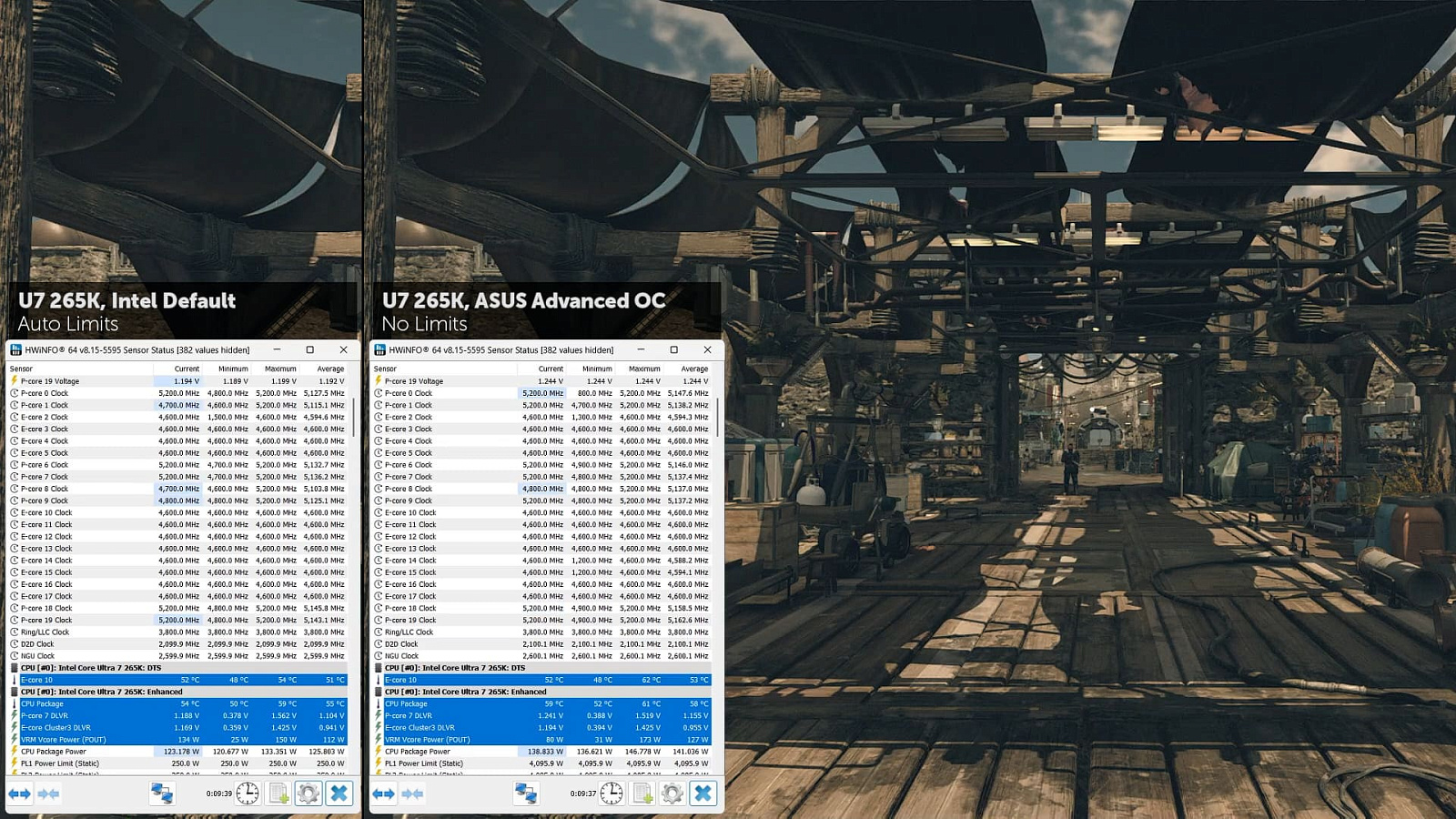
Task: Select P-core 0 Clock row in left window
Action: [x=177, y=393]
